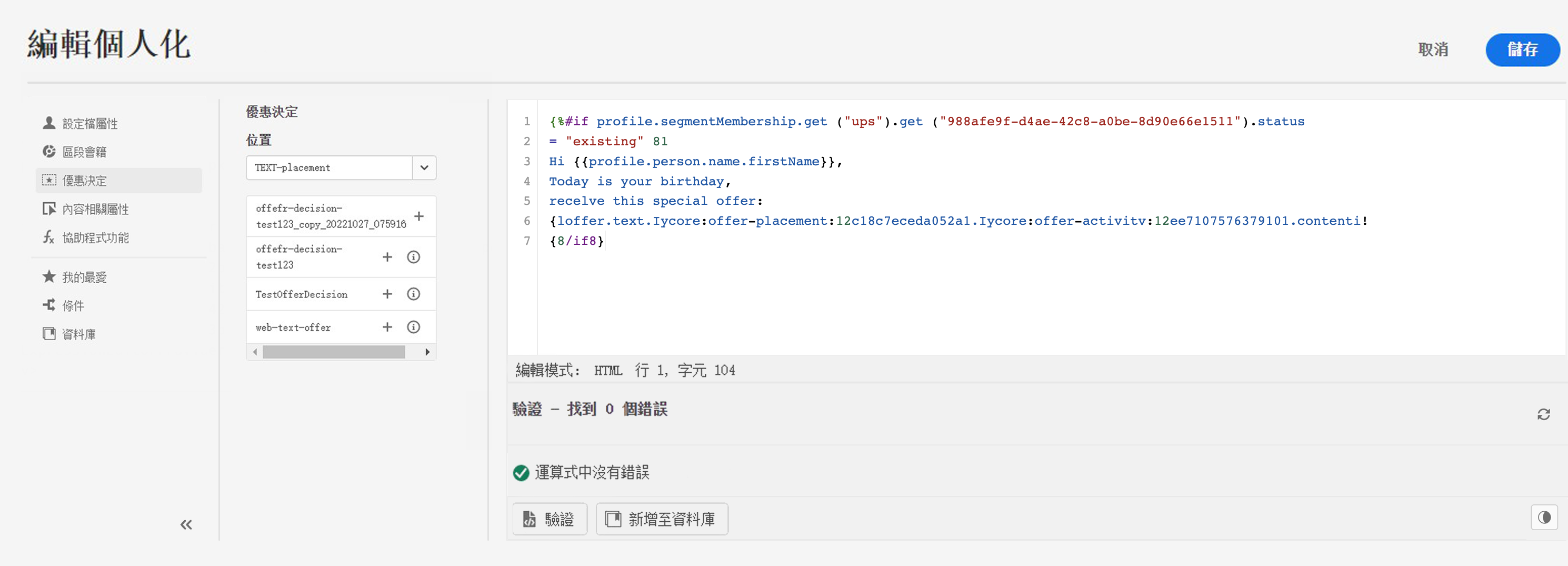This screenshot has width=1568, height=566.
Task: Click info icon for offefr-decision-test123
Action: (x=413, y=257)
